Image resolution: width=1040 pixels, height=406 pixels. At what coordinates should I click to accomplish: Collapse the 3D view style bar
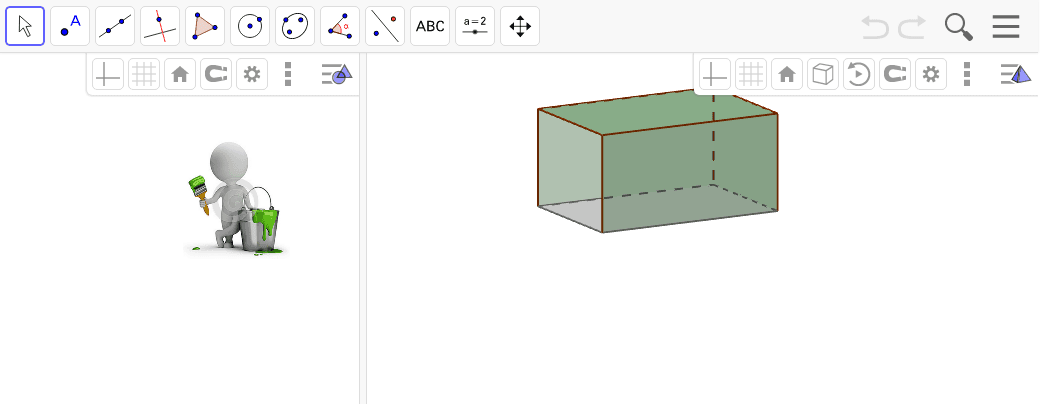pyautogui.click(x=1016, y=74)
